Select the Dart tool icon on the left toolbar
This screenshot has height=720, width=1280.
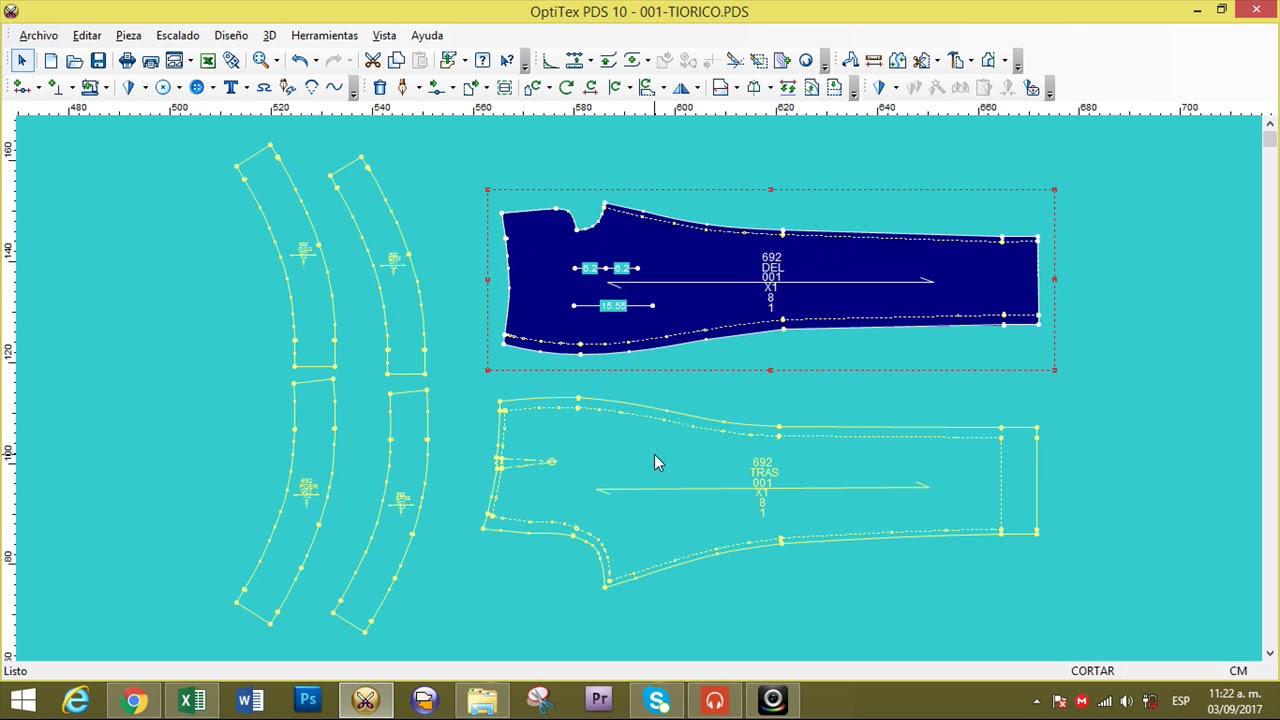click(x=128, y=88)
